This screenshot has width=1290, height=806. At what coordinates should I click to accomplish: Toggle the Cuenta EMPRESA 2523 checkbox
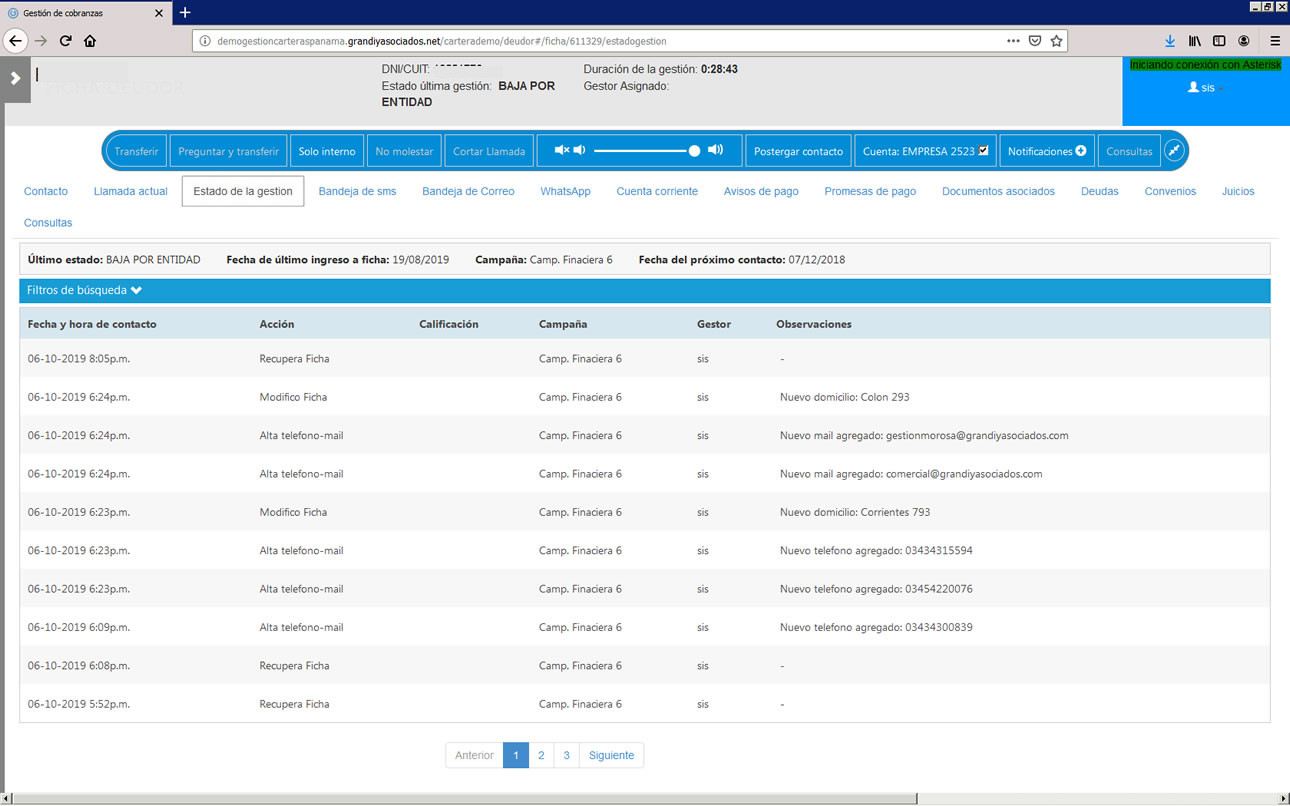pos(983,151)
